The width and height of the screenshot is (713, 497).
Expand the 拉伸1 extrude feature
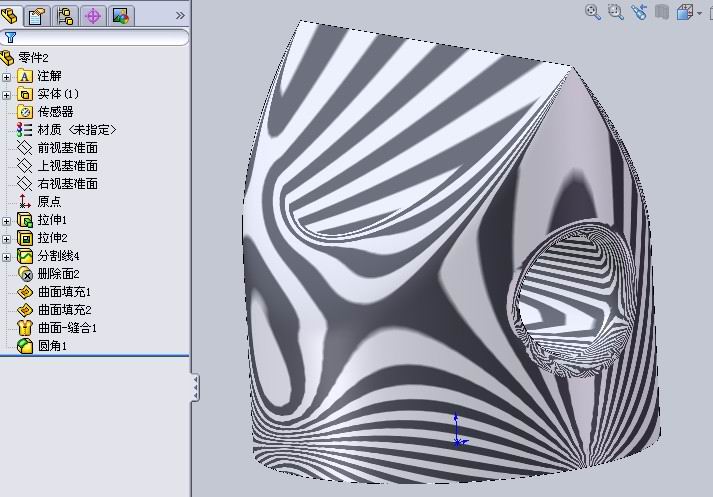click(6, 221)
